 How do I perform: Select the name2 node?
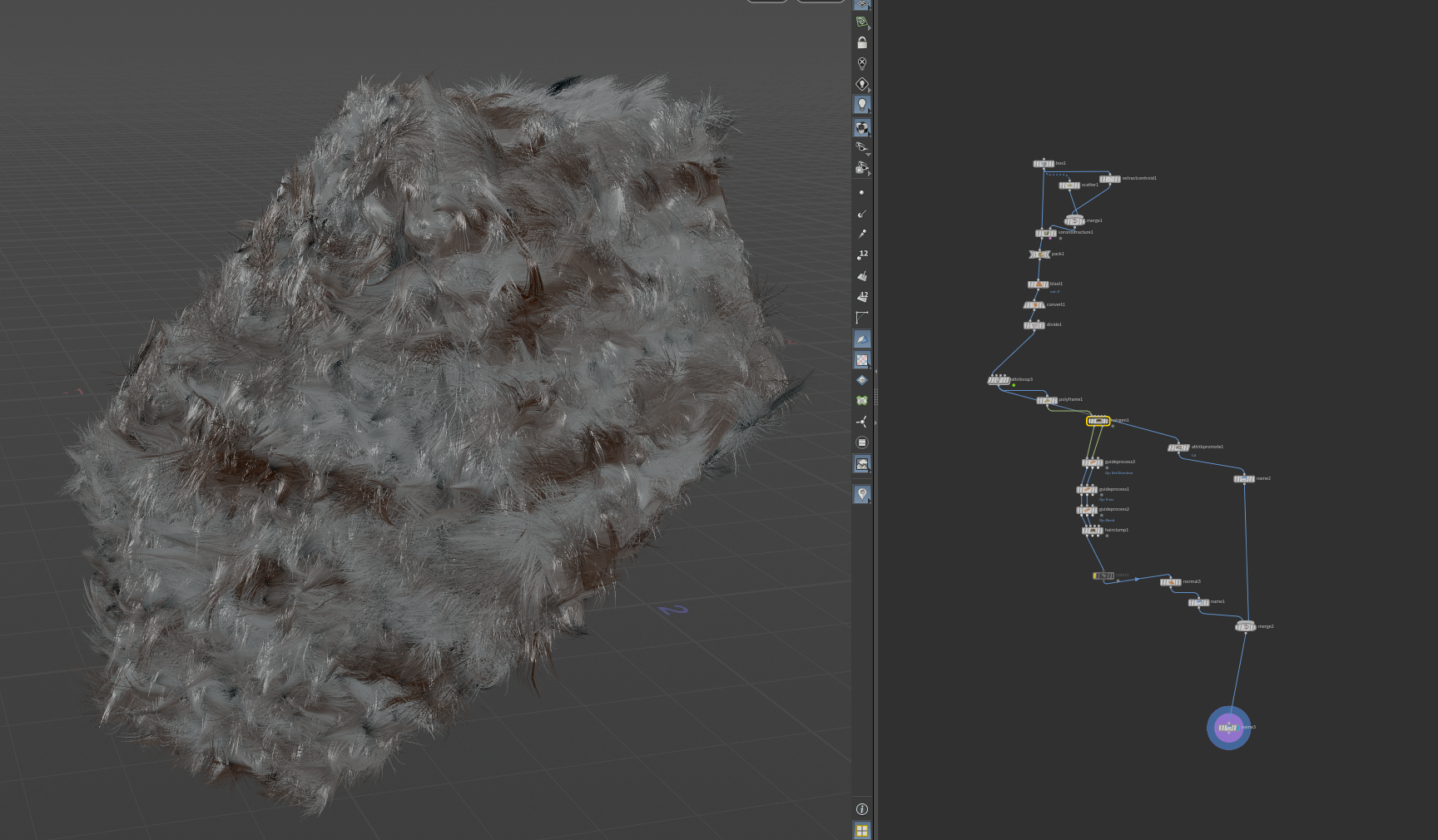(x=1244, y=479)
